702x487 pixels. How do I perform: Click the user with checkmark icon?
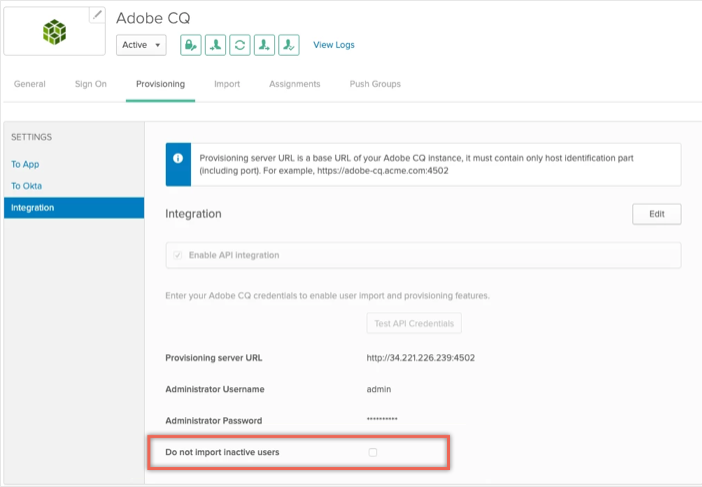(289, 45)
